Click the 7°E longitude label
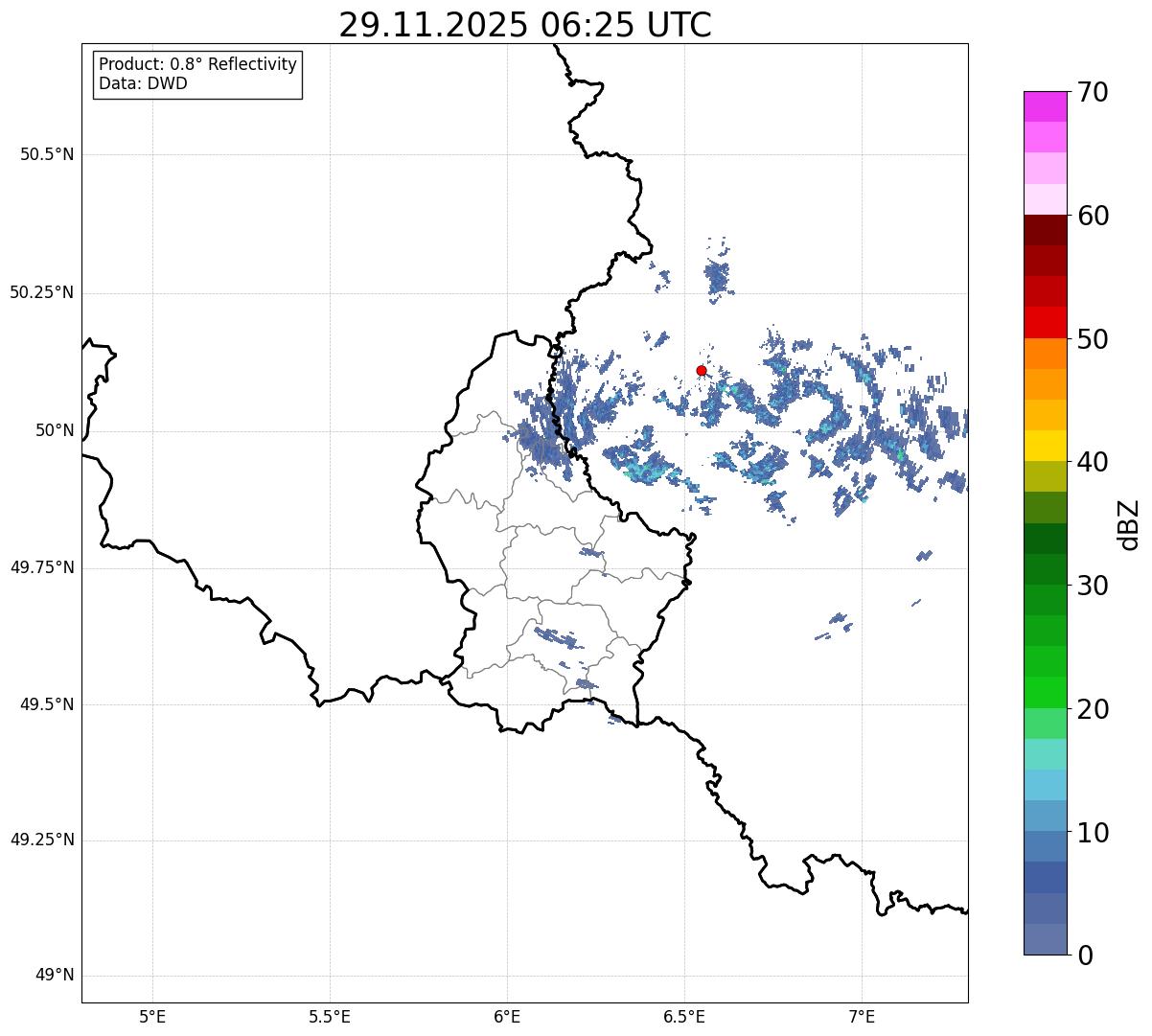Viewport: 1152px width, 1036px height. pyautogui.click(x=862, y=1017)
